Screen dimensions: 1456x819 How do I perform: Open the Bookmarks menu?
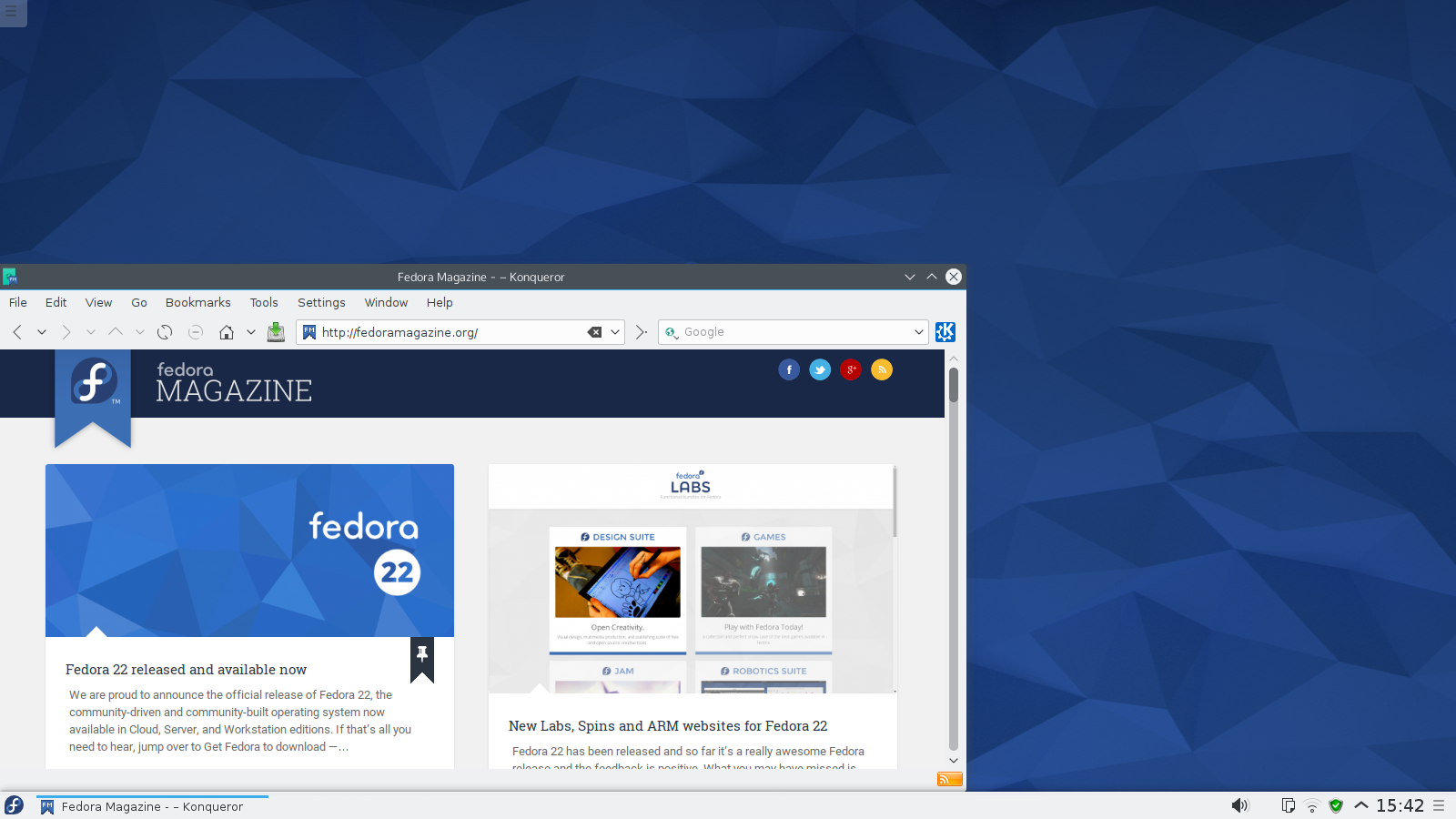(198, 302)
